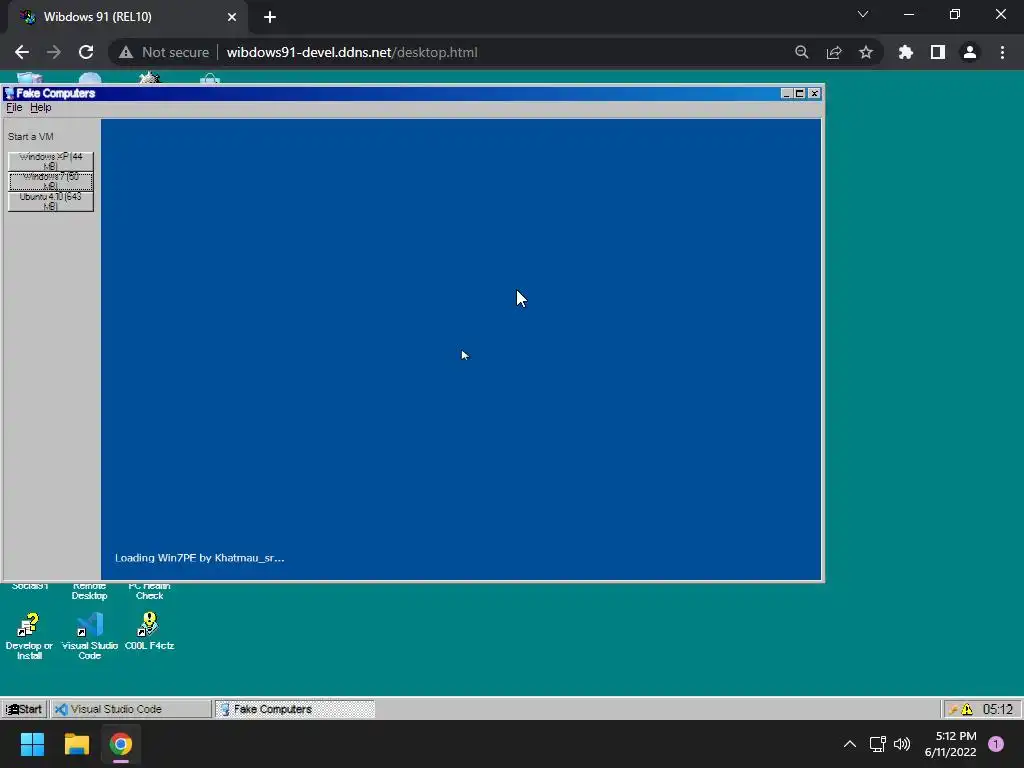Open the C00L F4ctz desktop shortcut
The height and width of the screenshot is (768, 1024).
pos(150,632)
